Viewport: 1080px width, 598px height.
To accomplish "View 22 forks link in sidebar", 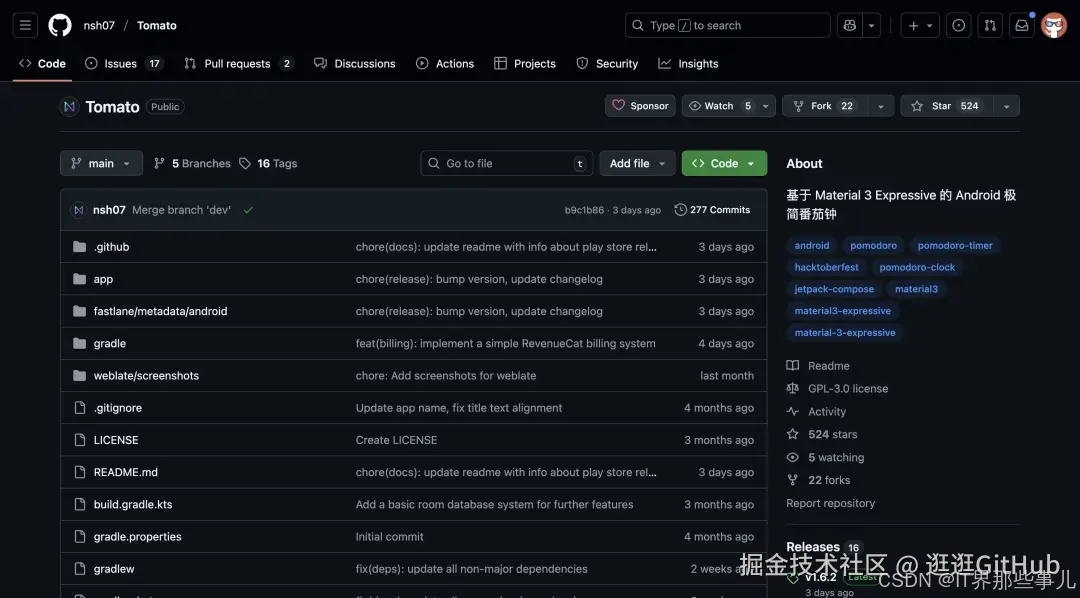I will (x=818, y=480).
